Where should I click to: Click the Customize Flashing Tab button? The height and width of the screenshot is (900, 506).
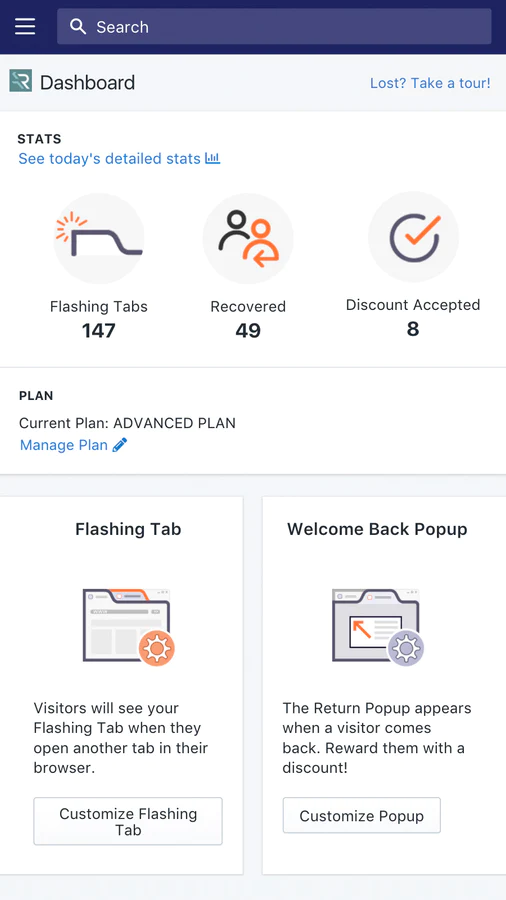point(128,821)
